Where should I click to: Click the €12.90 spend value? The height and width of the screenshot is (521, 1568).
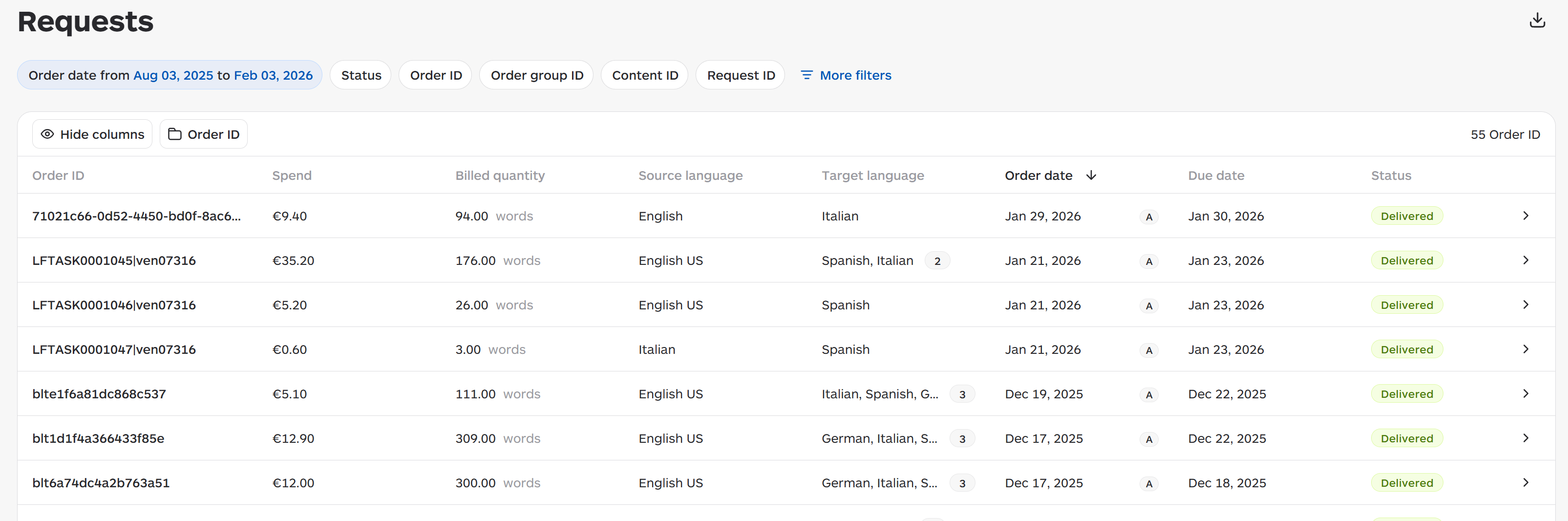[294, 439]
